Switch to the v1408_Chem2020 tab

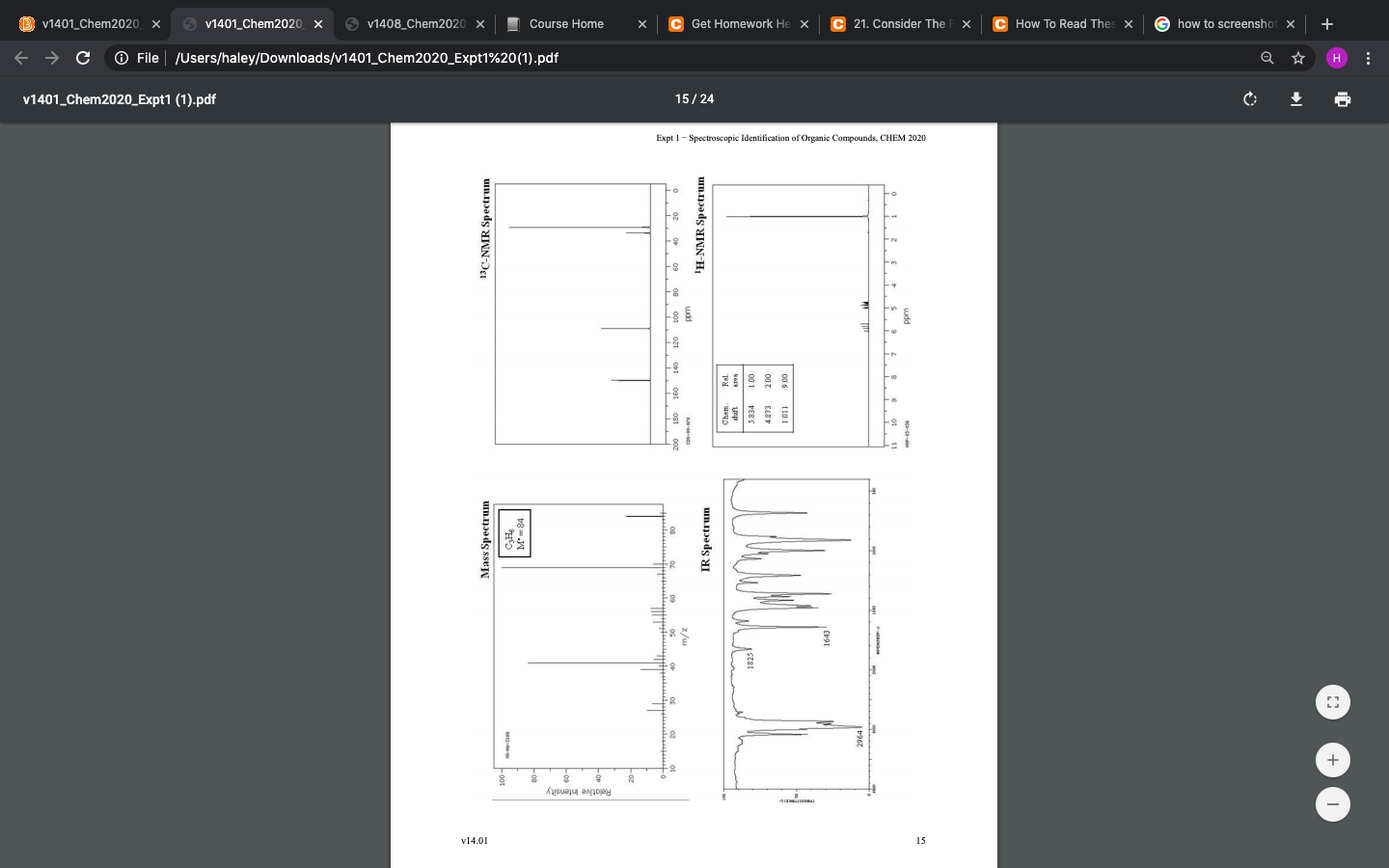(415, 23)
